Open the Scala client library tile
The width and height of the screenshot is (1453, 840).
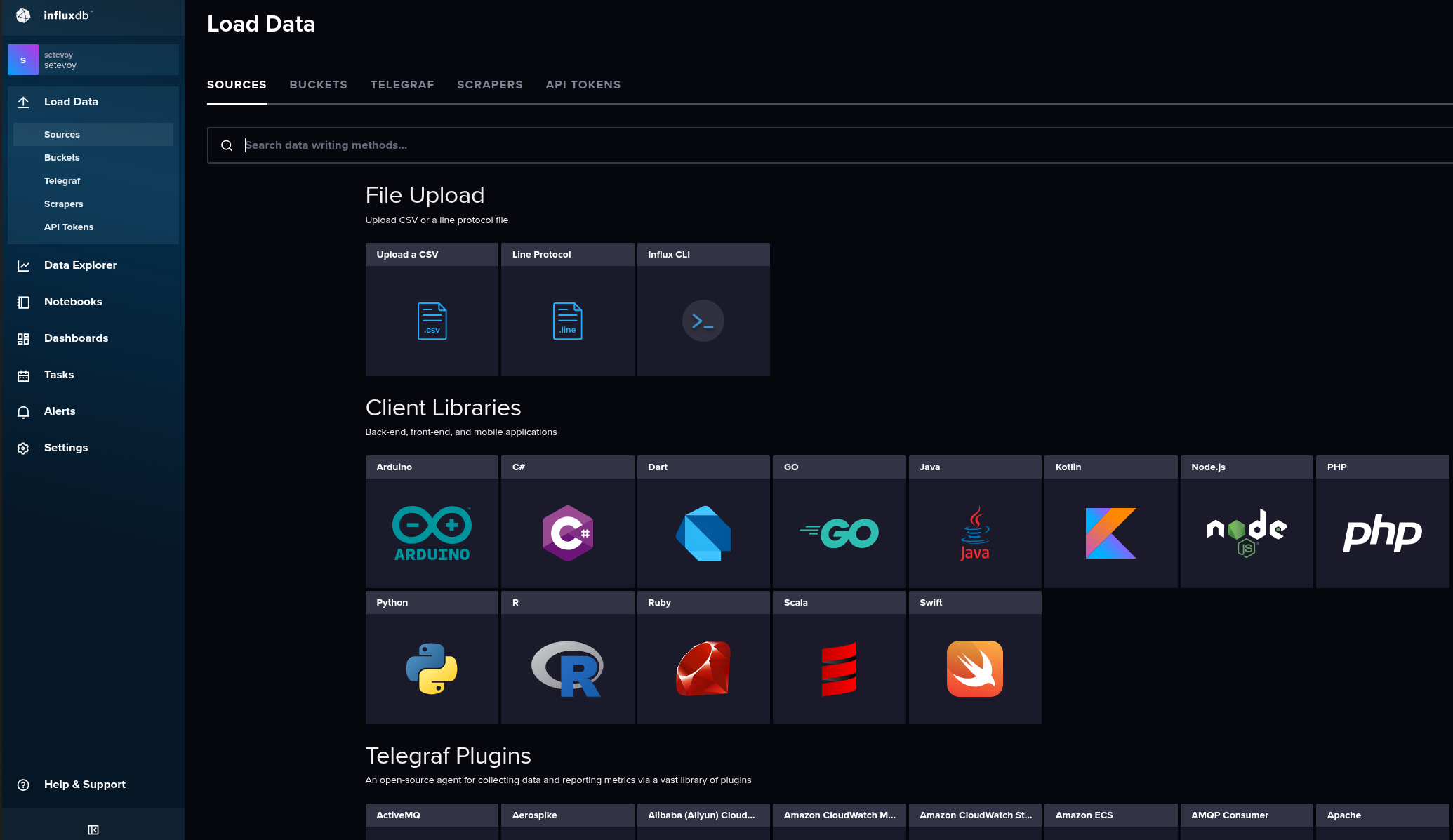(x=839, y=669)
